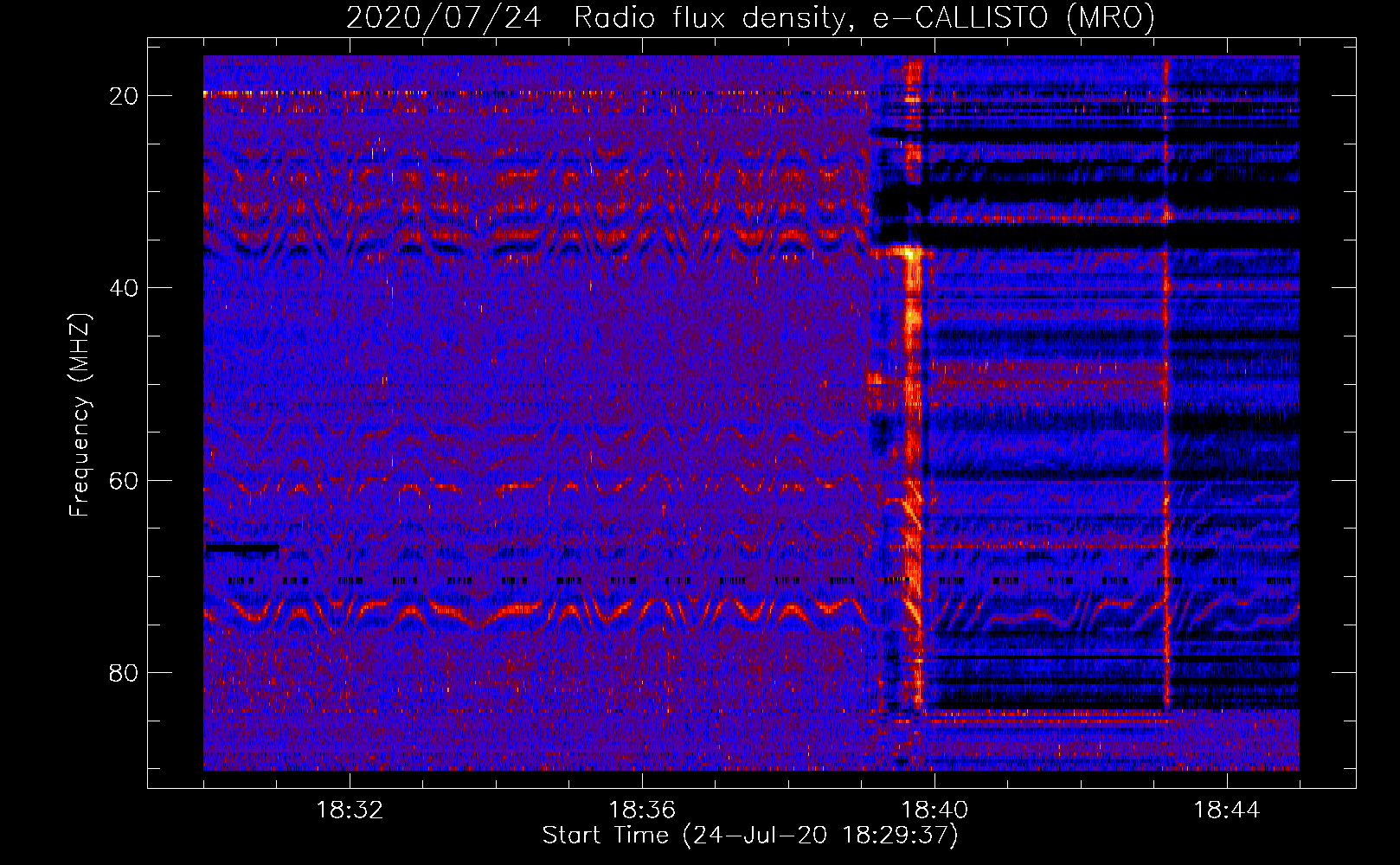Click the y-axis tick label '20'
Screen dimensions: 1400x865
coord(124,96)
